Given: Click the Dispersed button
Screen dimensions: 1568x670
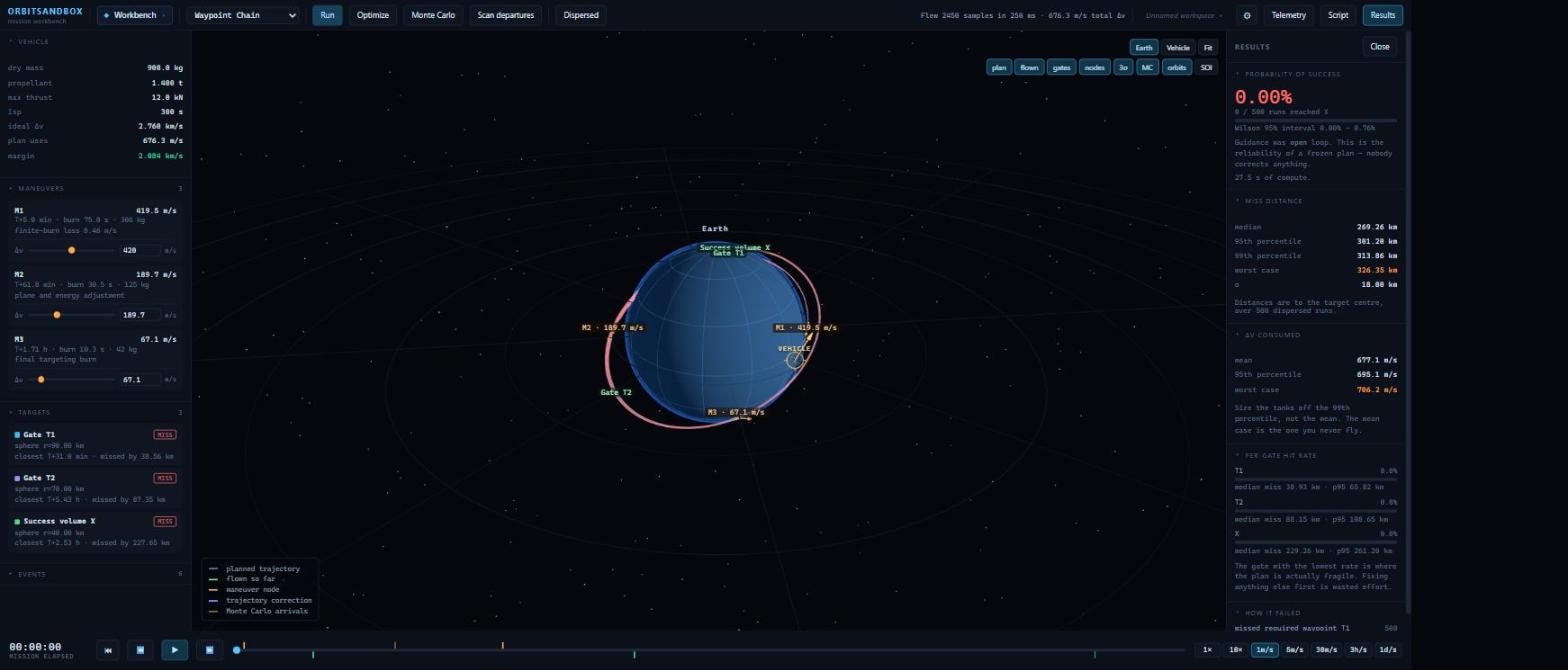Looking at the screenshot, I should pyautogui.click(x=581, y=15).
